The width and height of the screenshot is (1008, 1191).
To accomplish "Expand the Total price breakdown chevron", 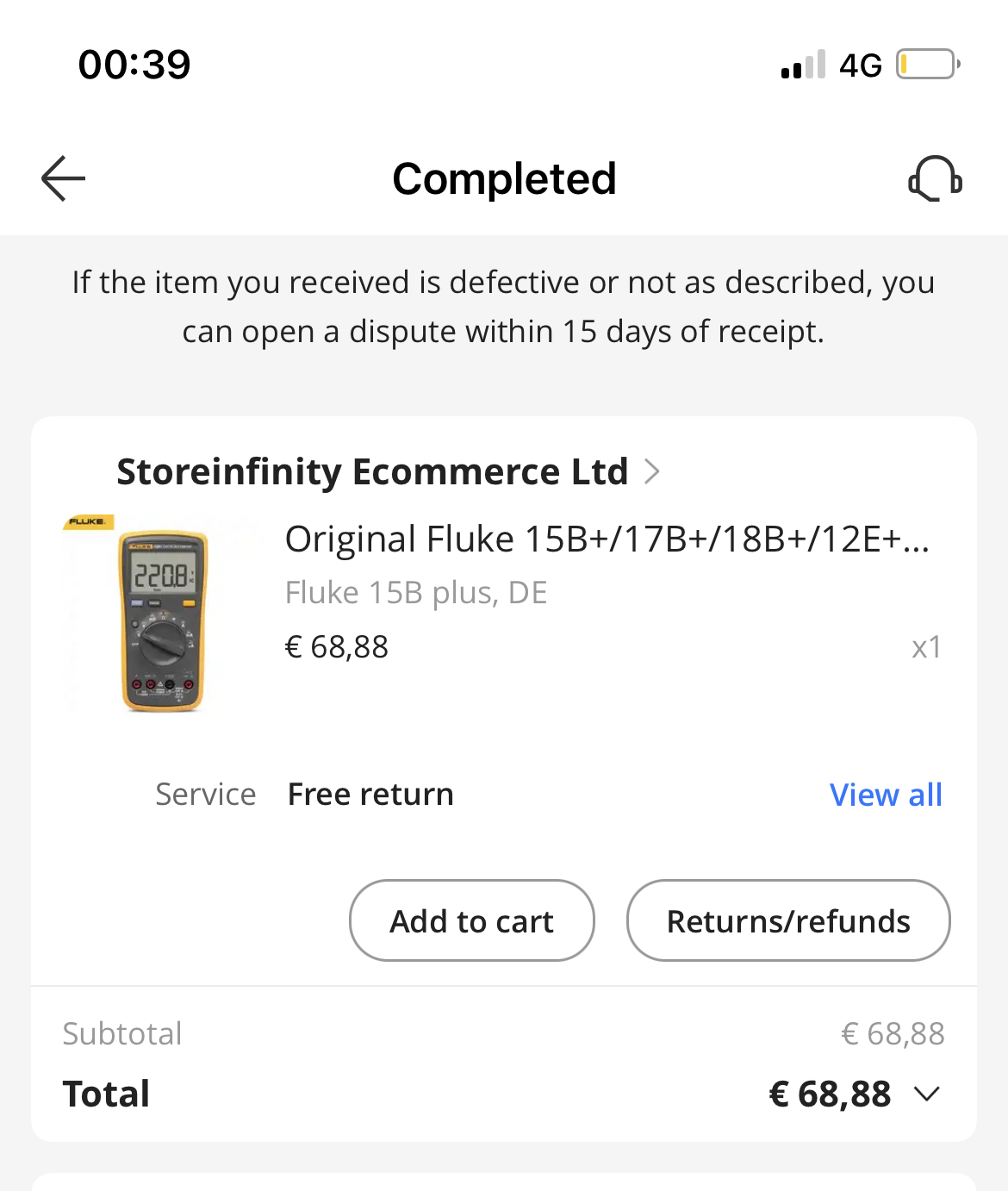I will pyautogui.click(x=927, y=1094).
